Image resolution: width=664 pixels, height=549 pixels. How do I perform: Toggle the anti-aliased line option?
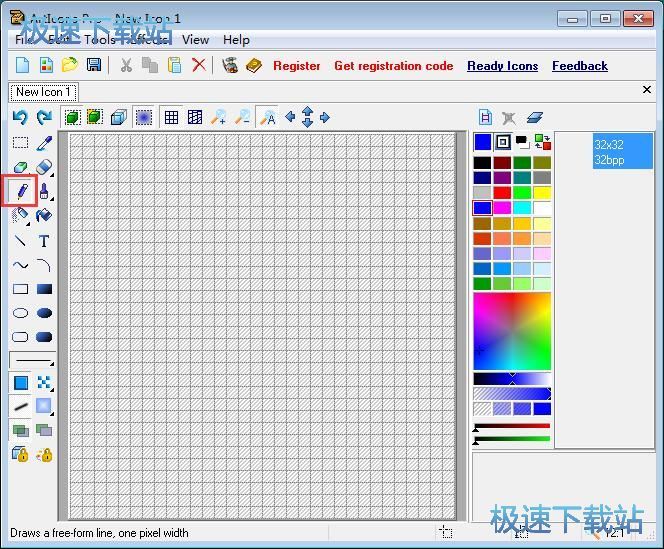pyautogui.click(x=20, y=407)
